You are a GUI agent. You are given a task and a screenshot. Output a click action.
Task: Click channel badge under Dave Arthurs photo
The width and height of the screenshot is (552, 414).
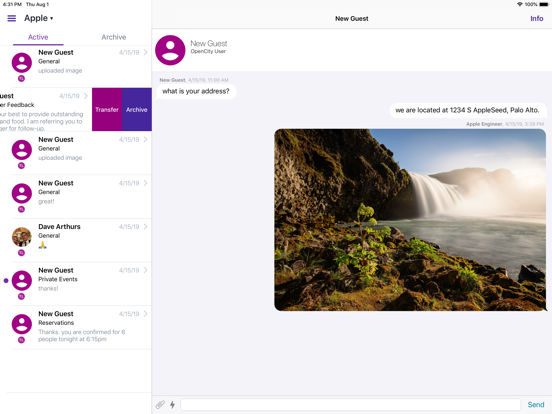[21, 253]
